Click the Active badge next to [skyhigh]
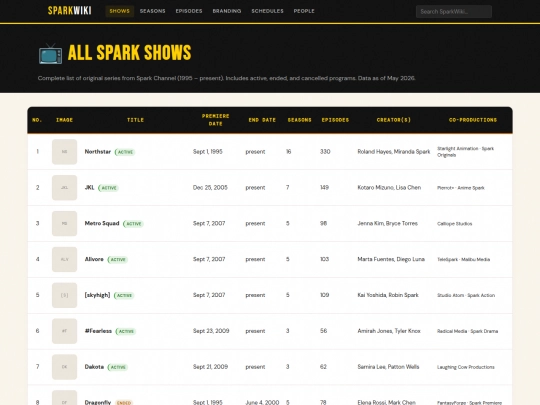The width and height of the screenshot is (540, 405). pyautogui.click(x=124, y=295)
